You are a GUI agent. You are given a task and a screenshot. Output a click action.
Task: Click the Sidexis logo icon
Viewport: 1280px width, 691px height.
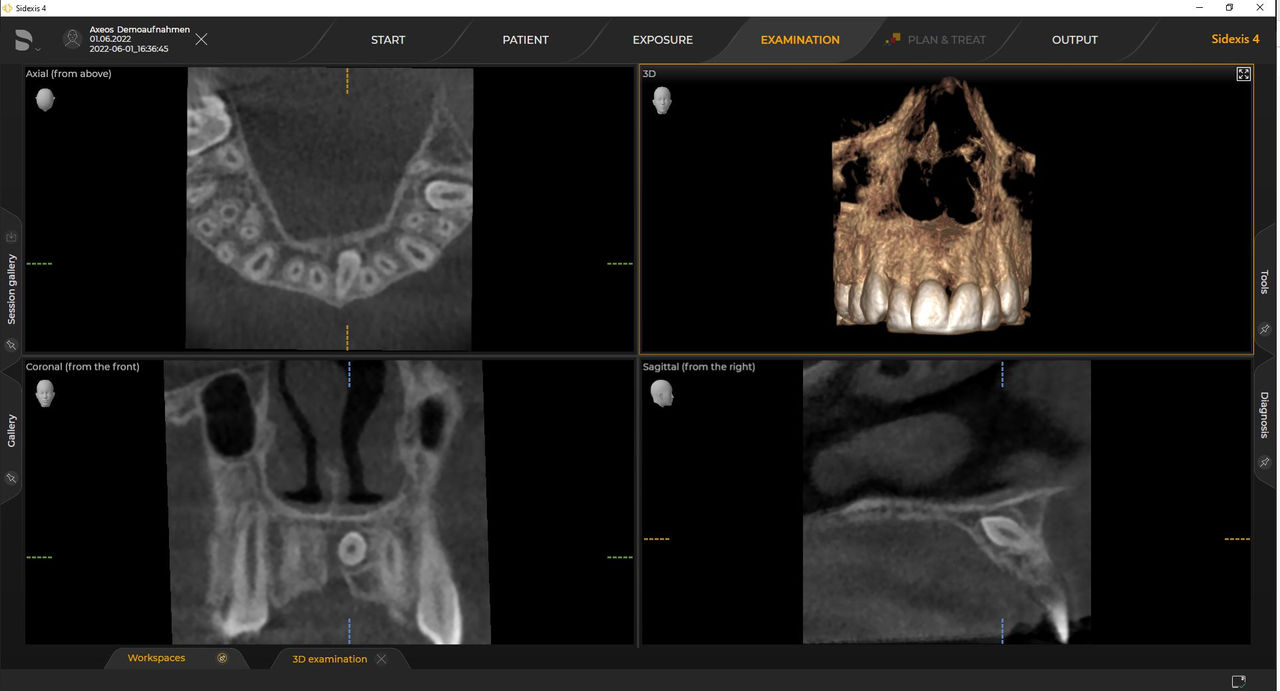[x=23, y=39]
